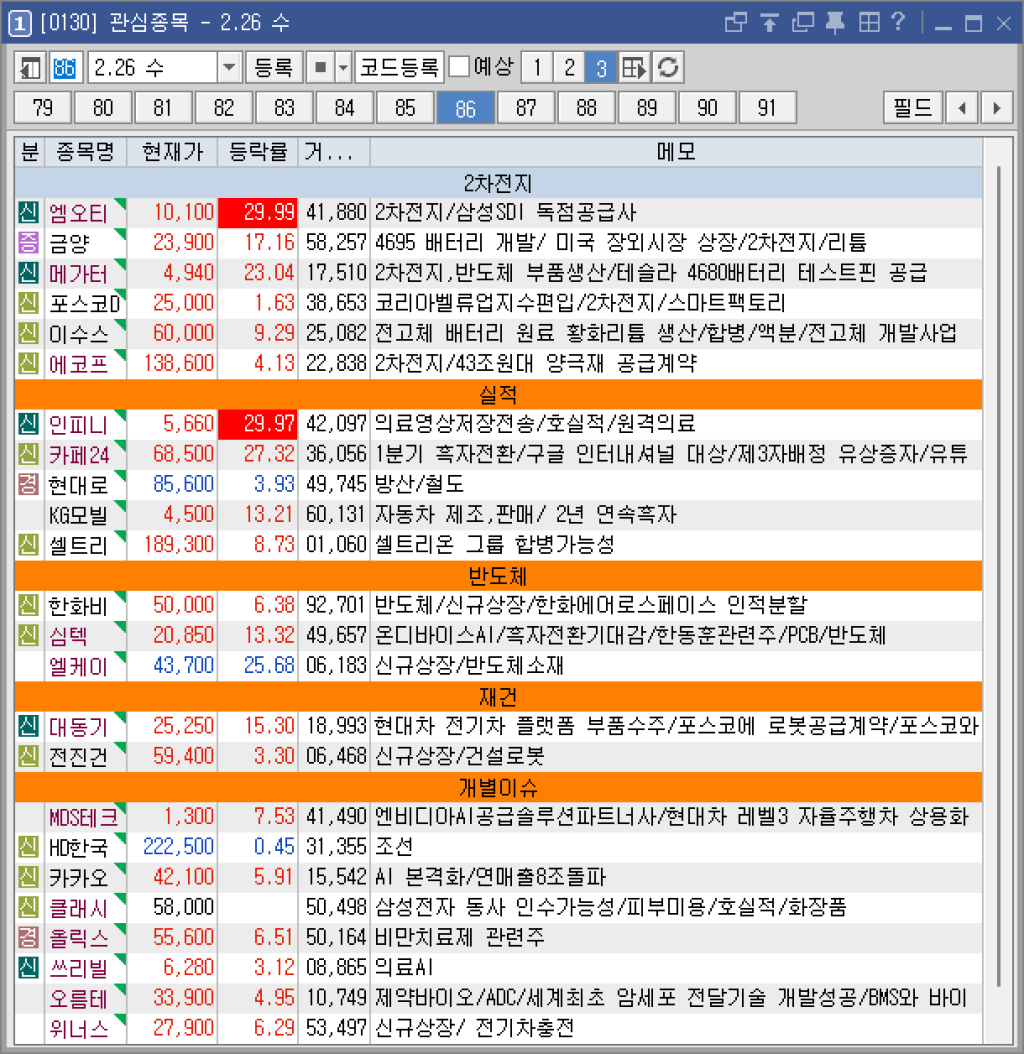Click the 신 badge on the 엠오티 row

tap(28, 212)
